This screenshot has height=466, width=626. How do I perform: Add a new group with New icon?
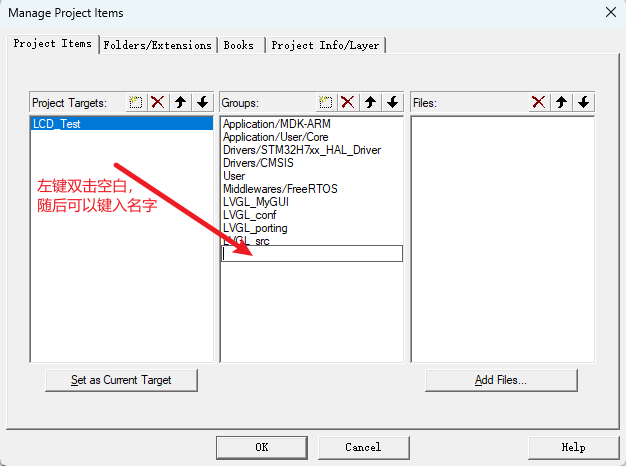point(326,103)
